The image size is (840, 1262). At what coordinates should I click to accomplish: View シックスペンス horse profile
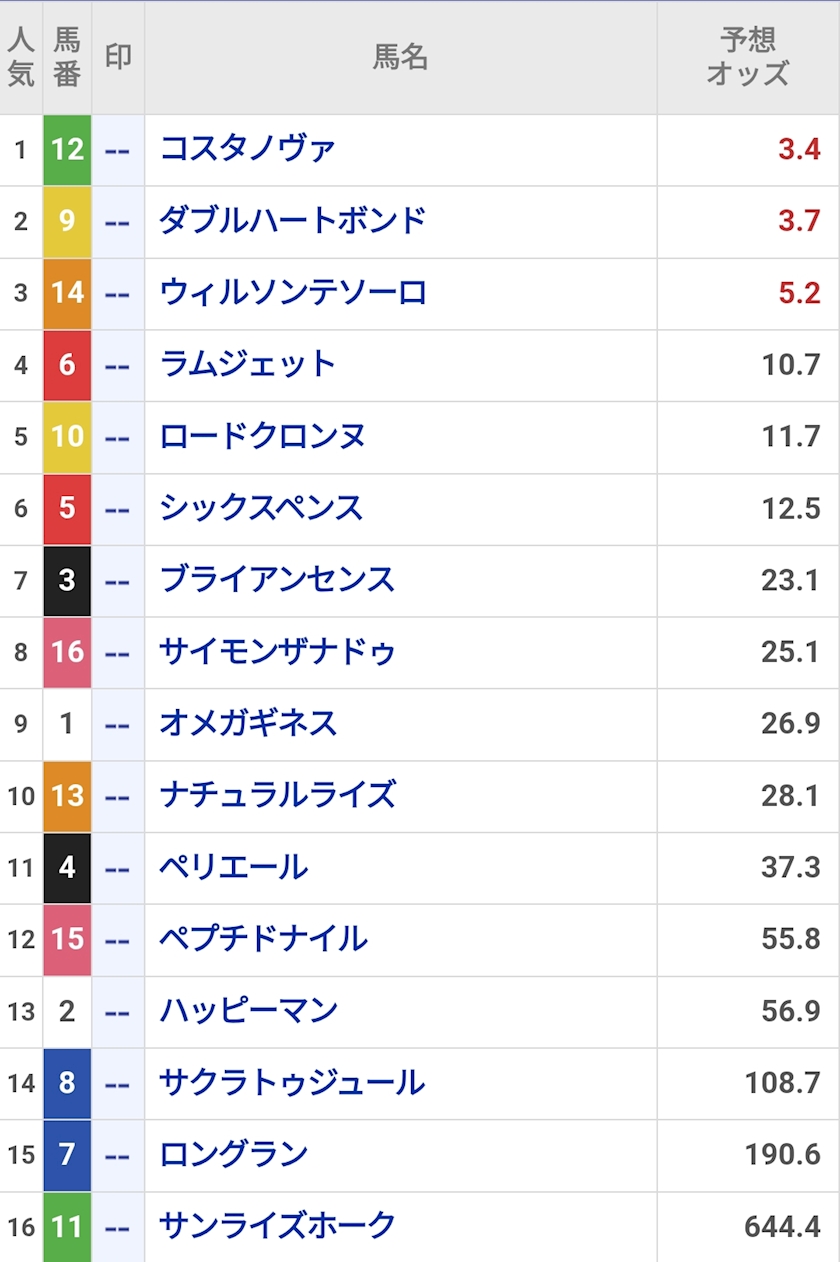(261, 509)
